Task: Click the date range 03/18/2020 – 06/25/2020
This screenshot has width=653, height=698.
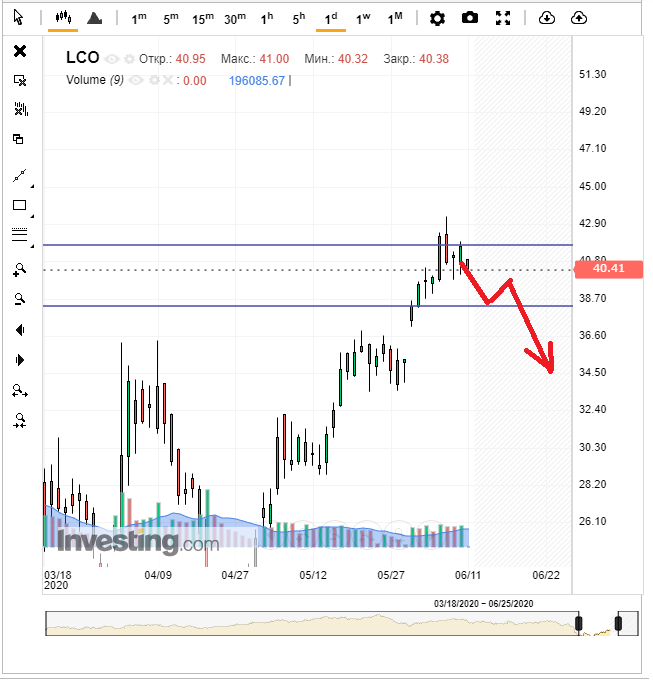Action: 483,604
